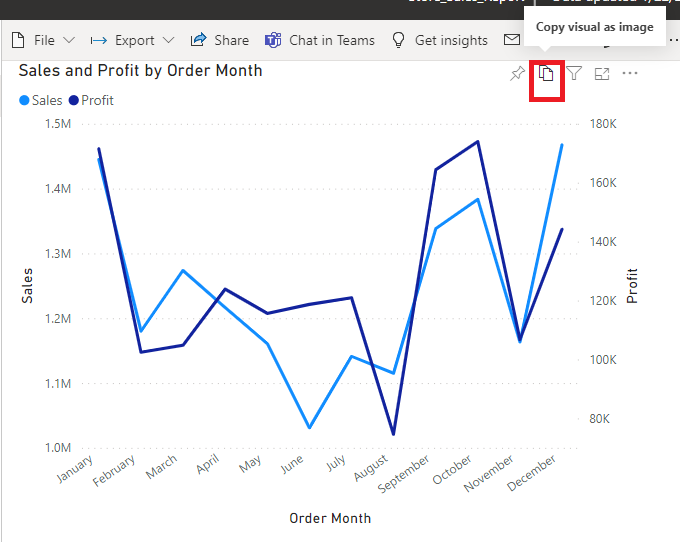The width and height of the screenshot is (680, 542).
Task: Click the dark blue Profit legend dot
Action: [x=74, y=101]
